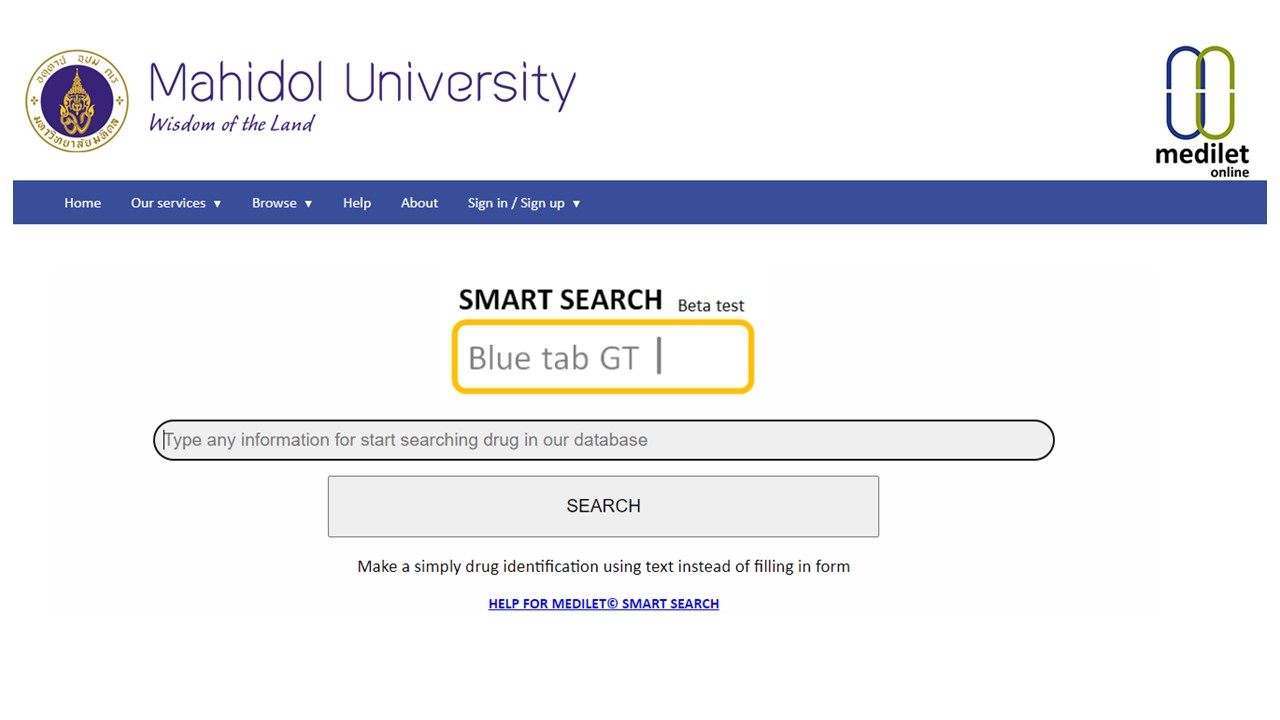Open the Help menu item
Image resolution: width=1280 pixels, height=720 pixels.
coord(356,203)
